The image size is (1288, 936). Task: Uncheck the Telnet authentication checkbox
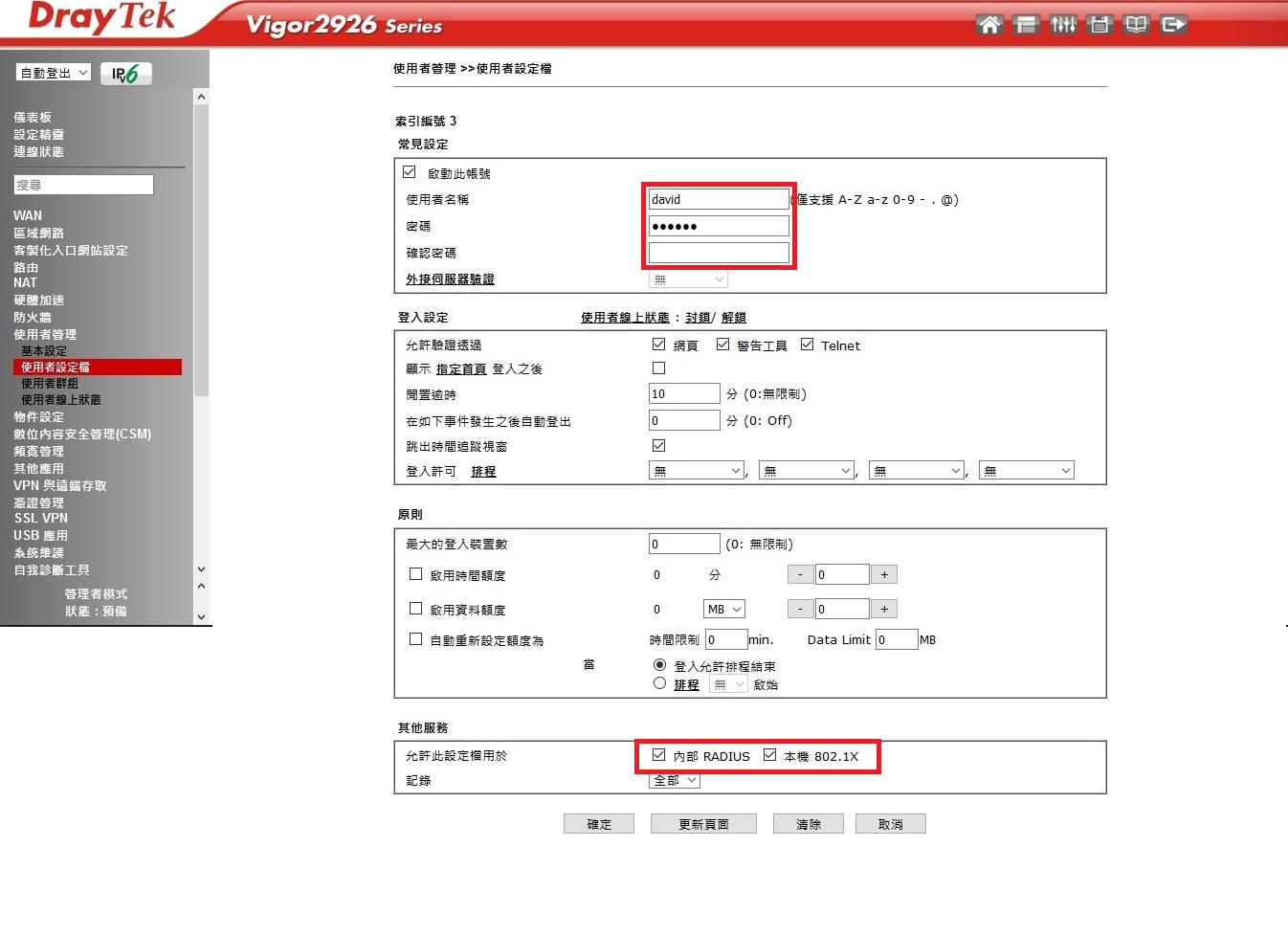(807, 345)
